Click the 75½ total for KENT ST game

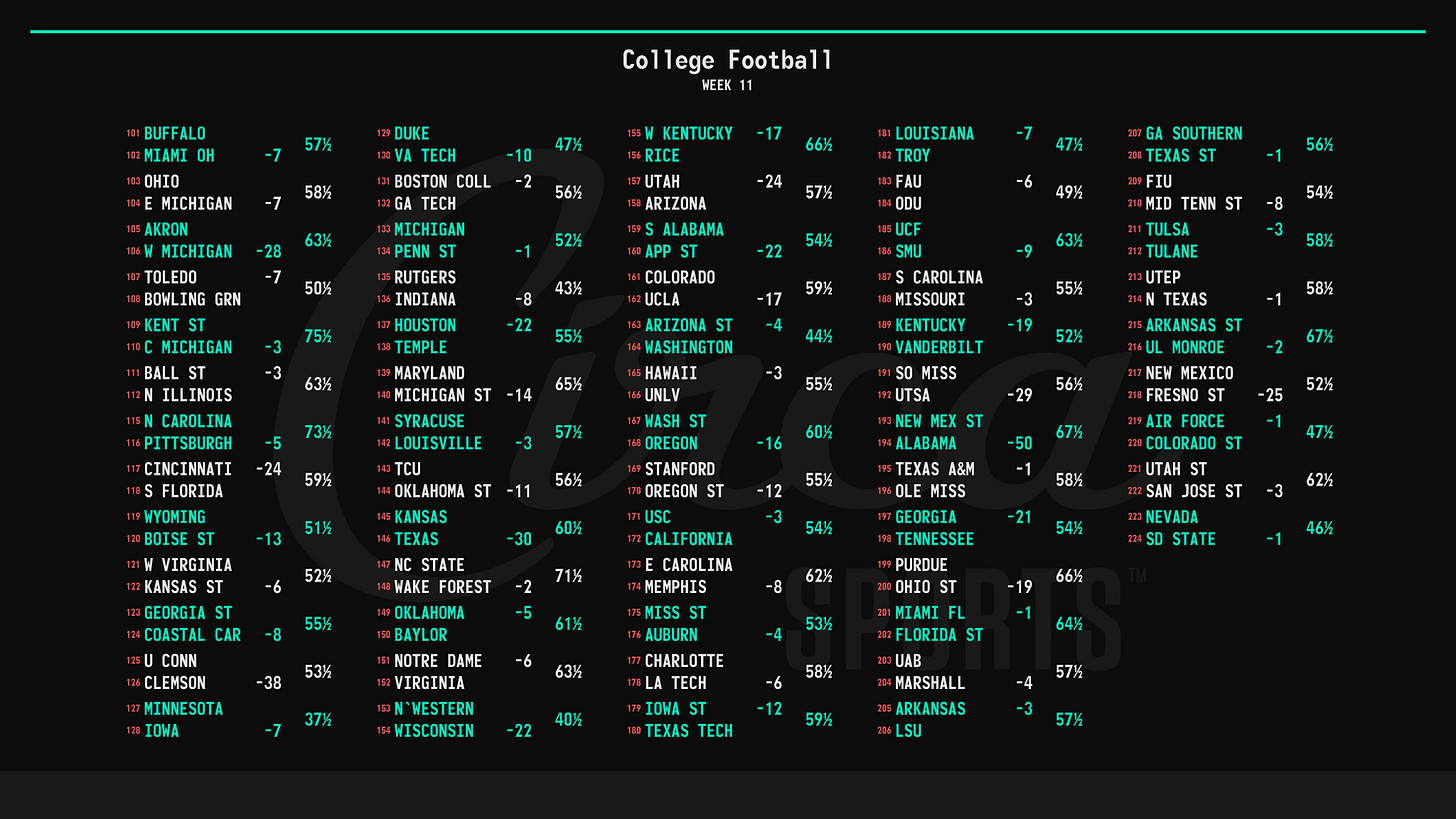[318, 336]
